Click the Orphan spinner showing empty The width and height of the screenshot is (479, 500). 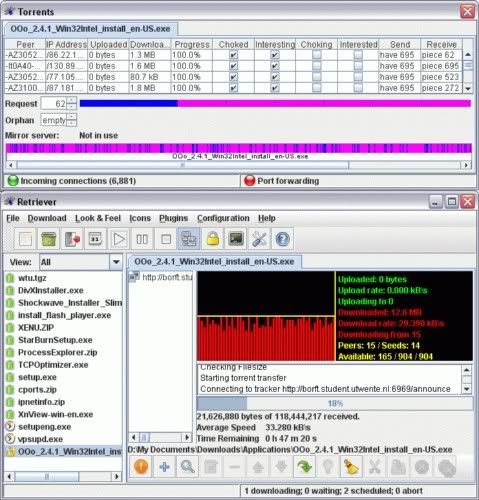(54, 120)
